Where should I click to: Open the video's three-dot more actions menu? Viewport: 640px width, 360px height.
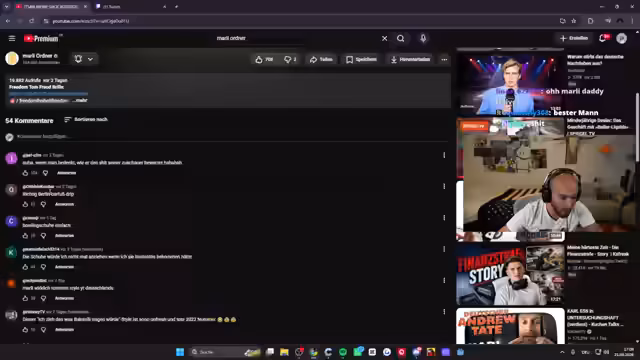pos(444,60)
